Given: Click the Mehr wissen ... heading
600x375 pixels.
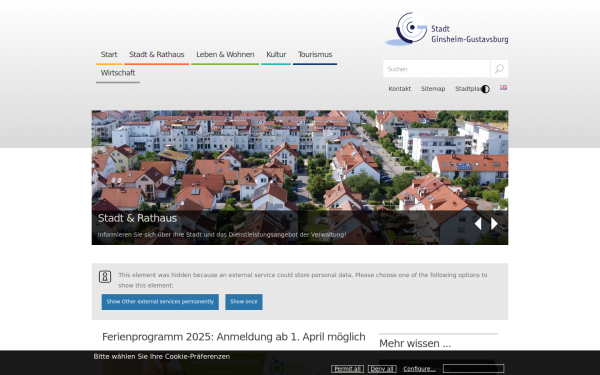Looking at the screenshot, I should pyautogui.click(x=415, y=344).
